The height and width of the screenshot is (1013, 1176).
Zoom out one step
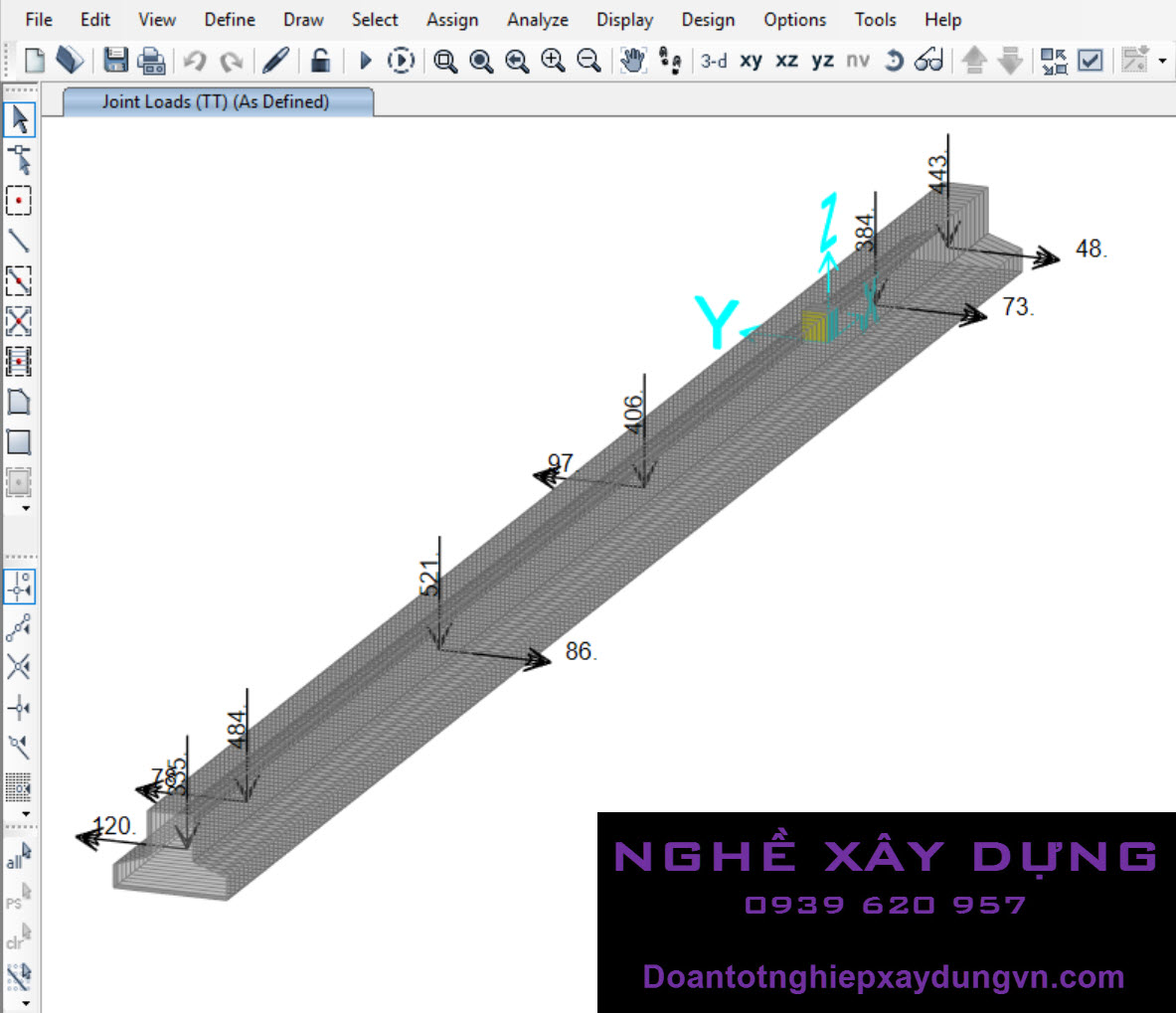tap(588, 60)
